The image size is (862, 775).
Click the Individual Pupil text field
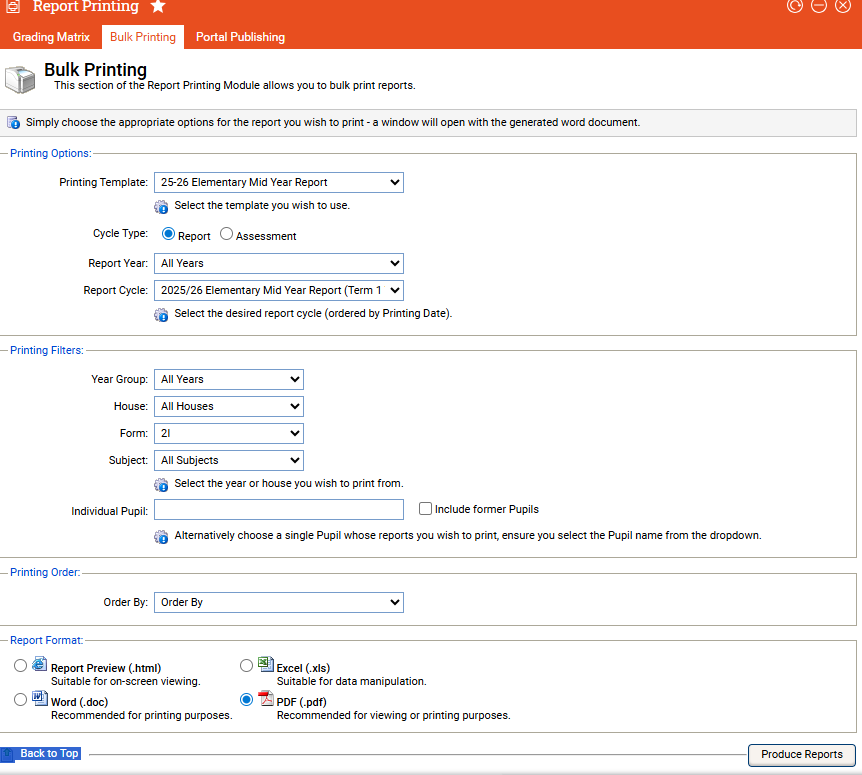point(278,510)
